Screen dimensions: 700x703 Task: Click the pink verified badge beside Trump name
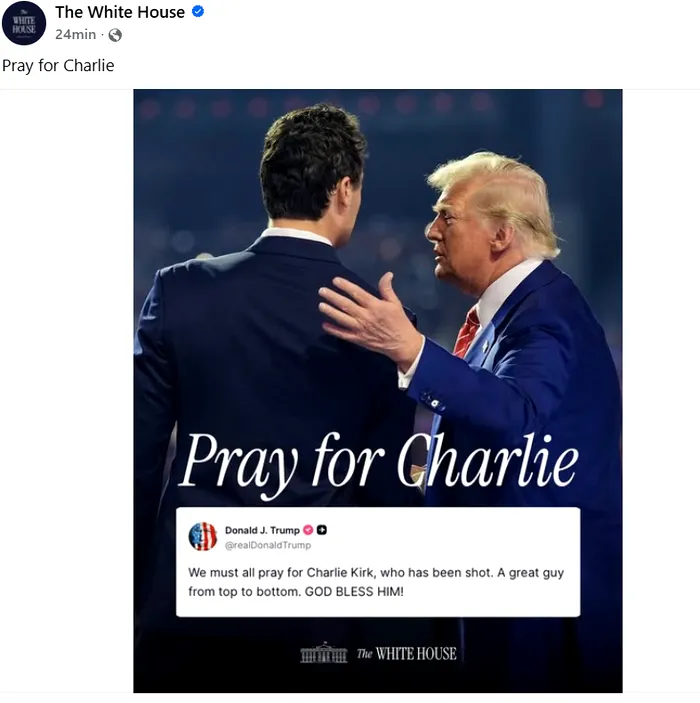tap(308, 530)
